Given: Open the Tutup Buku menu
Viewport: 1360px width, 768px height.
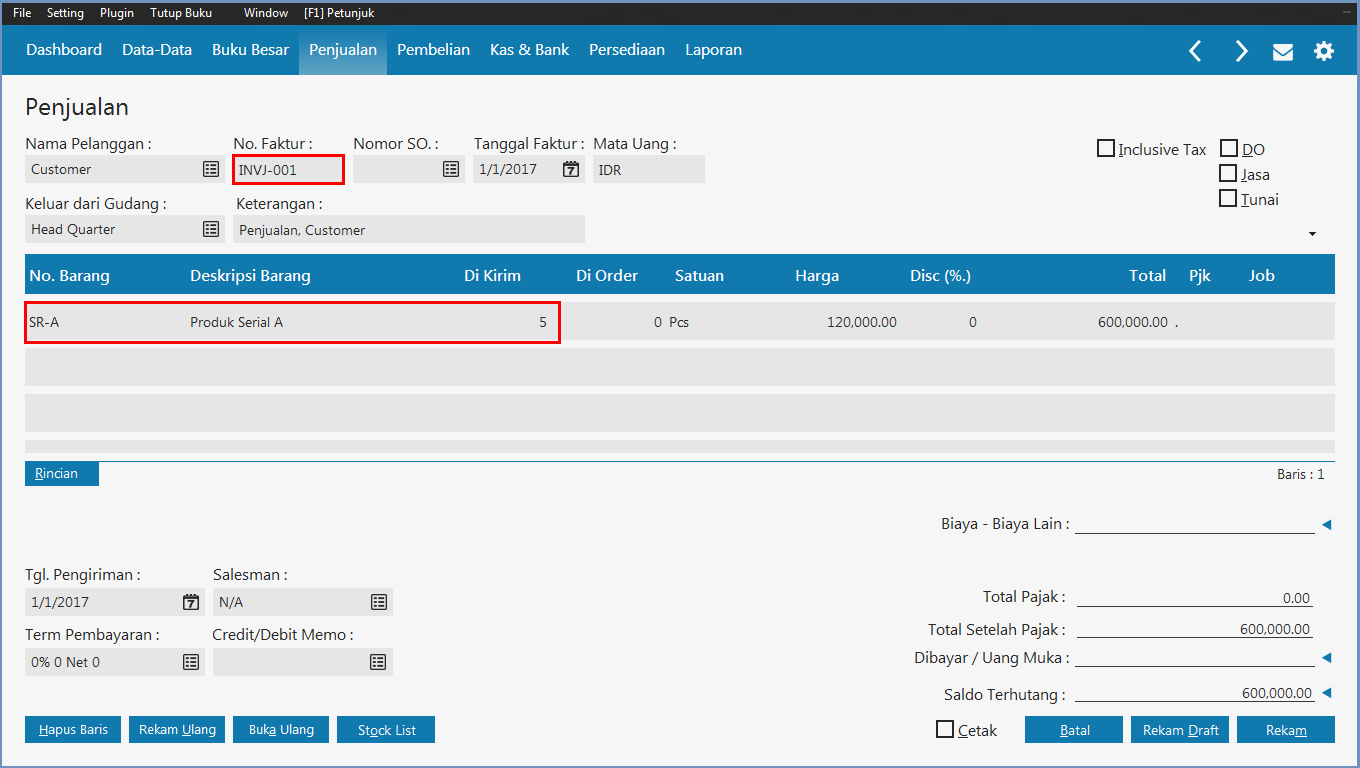Looking at the screenshot, I should click(181, 13).
